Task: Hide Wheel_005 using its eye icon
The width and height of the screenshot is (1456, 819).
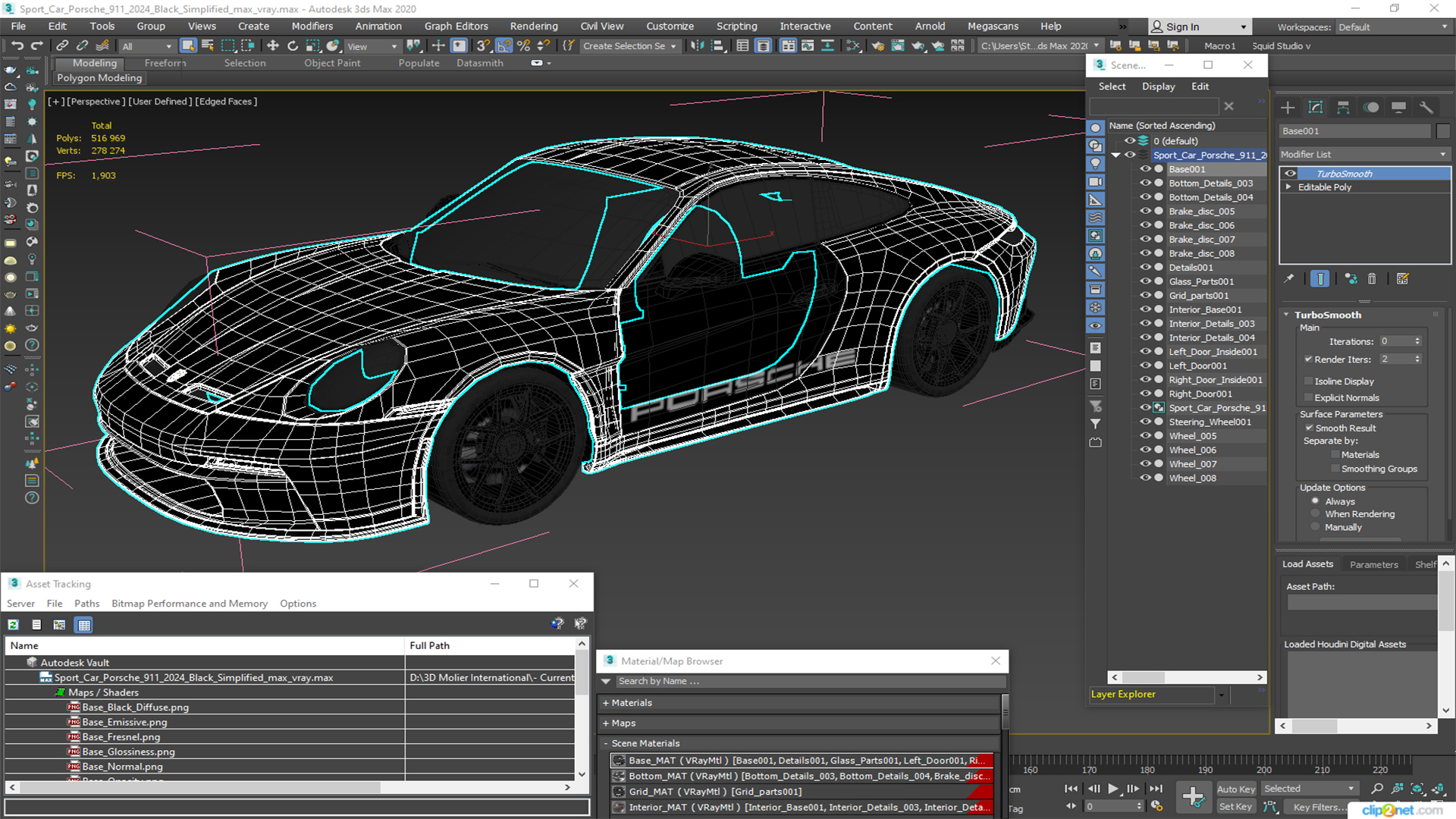Action: (x=1145, y=436)
